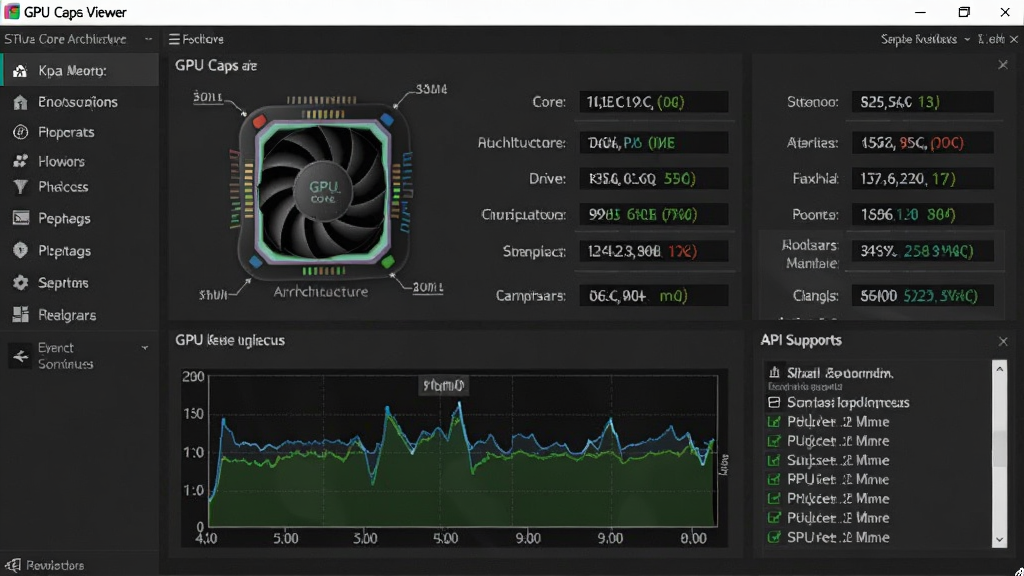Viewport: 1024px width, 576px height.
Task: Click the Archchitucture label under fan
Action: [x=320, y=292]
